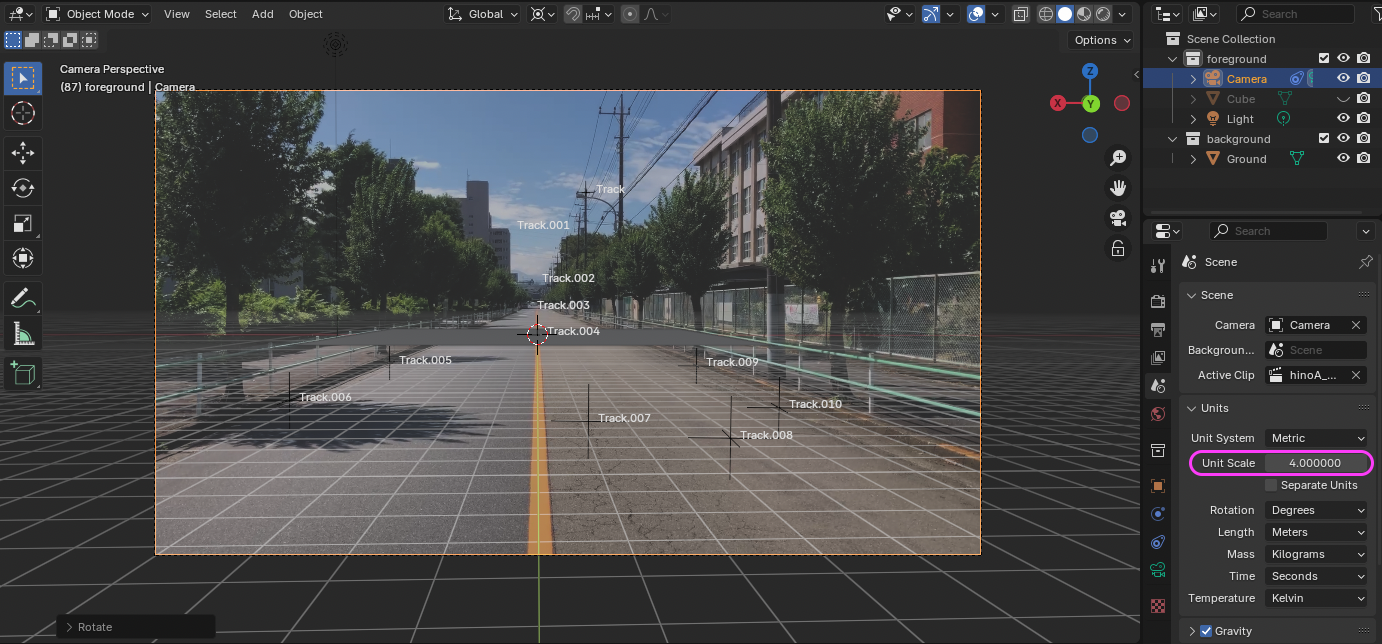The image size is (1382, 644).
Task: Select the Ground object in outliner
Action: [1246, 159]
